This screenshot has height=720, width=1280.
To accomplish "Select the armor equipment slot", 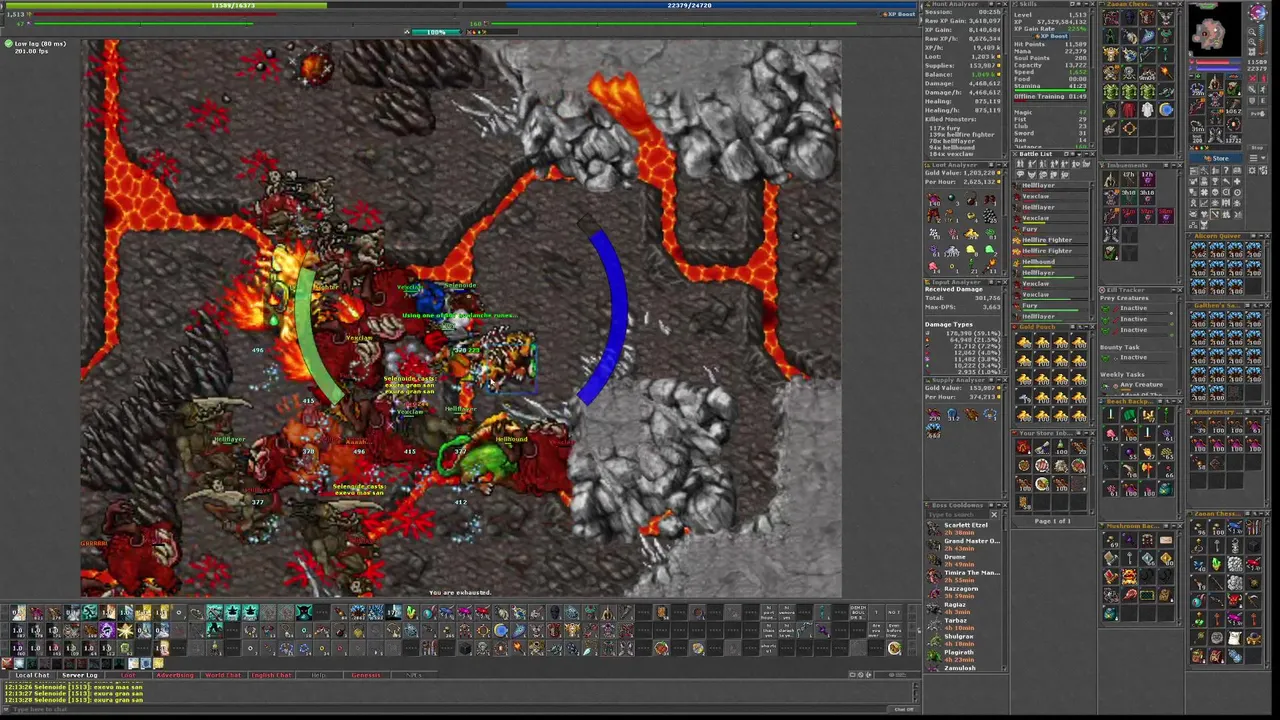I will (1216, 98).
